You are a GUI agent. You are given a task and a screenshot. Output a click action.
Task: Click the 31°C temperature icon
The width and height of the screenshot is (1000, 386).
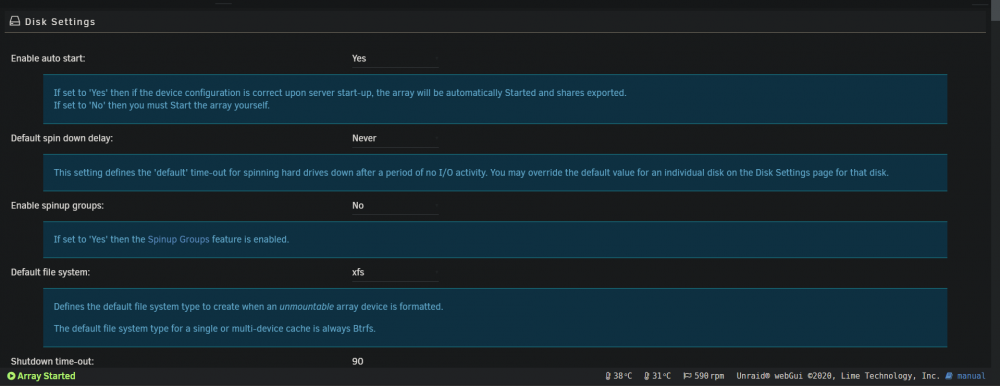[x=647, y=376]
